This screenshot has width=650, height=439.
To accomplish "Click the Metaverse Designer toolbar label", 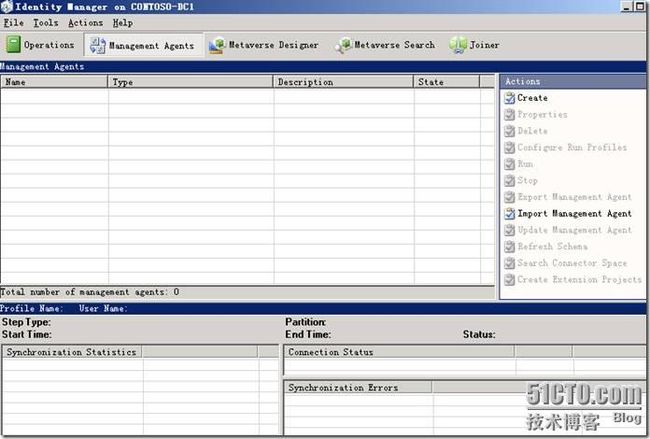I will coord(274,45).
